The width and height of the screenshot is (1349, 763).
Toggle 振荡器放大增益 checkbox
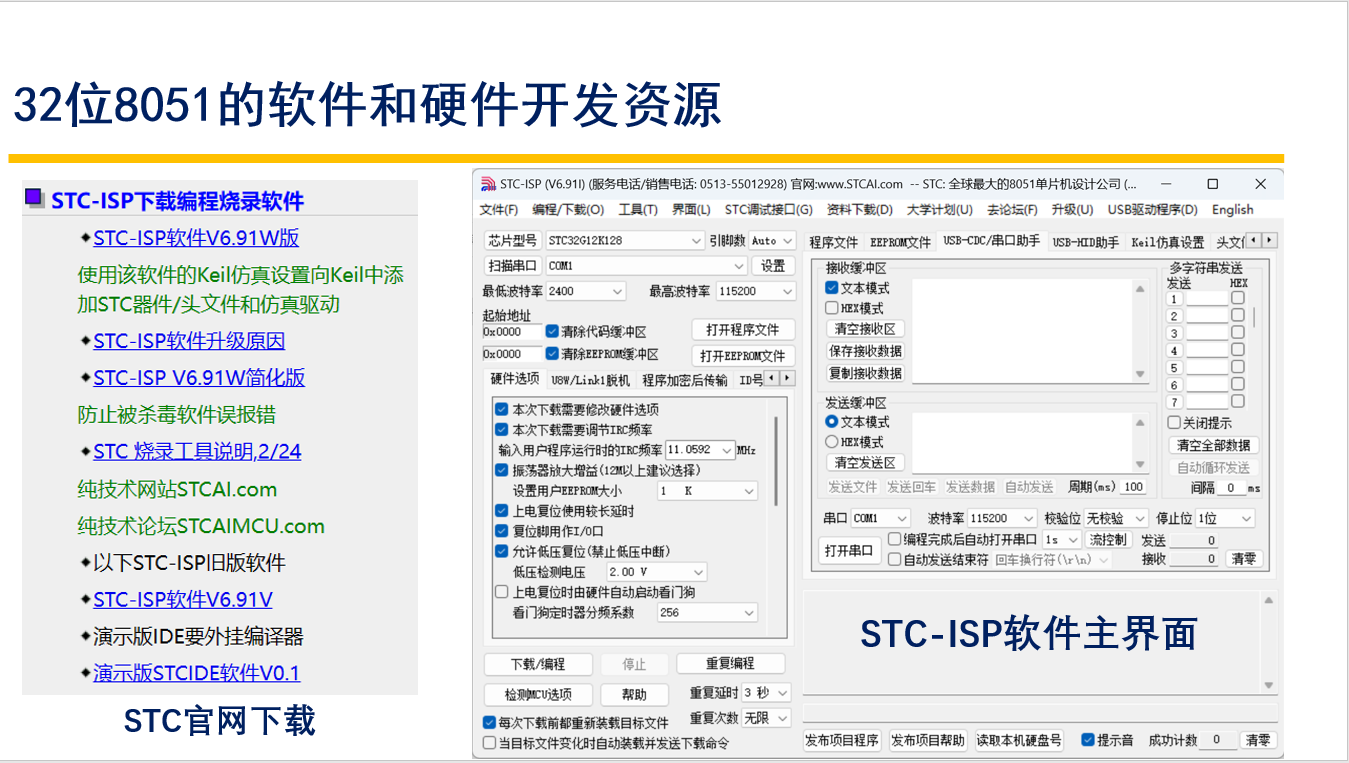tap(502, 470)
